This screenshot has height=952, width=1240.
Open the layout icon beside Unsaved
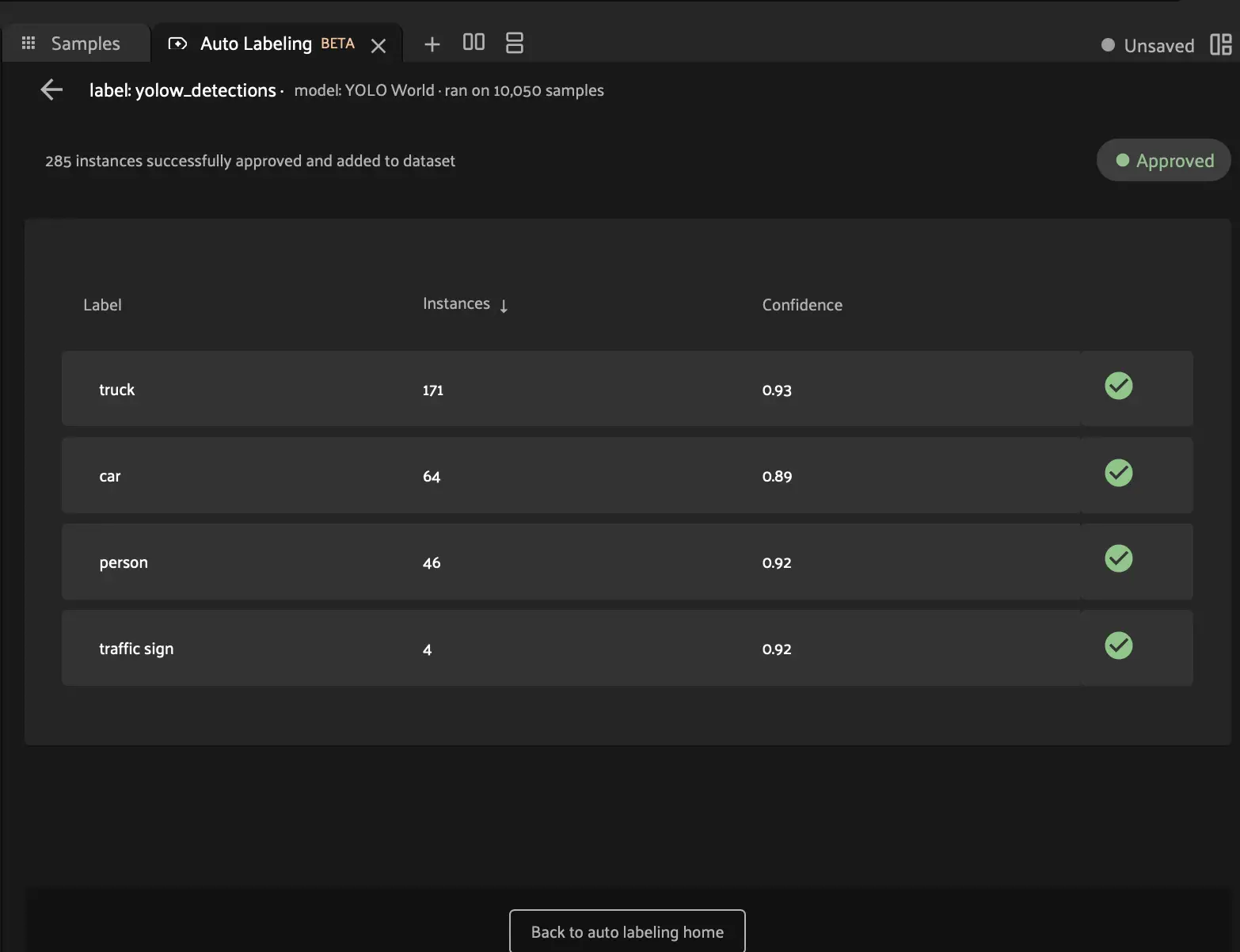point(1220,45)
